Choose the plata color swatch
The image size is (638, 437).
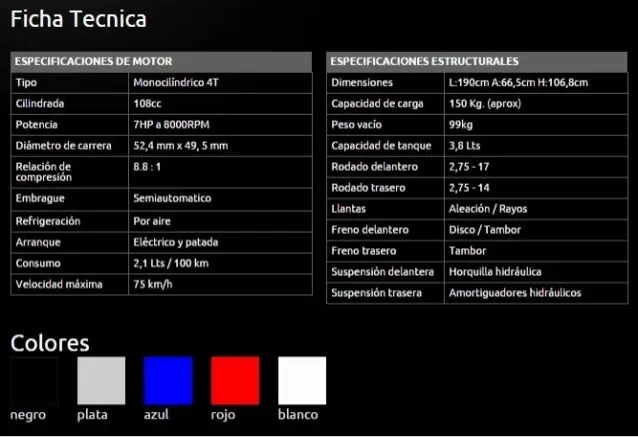tap(101, 380)
